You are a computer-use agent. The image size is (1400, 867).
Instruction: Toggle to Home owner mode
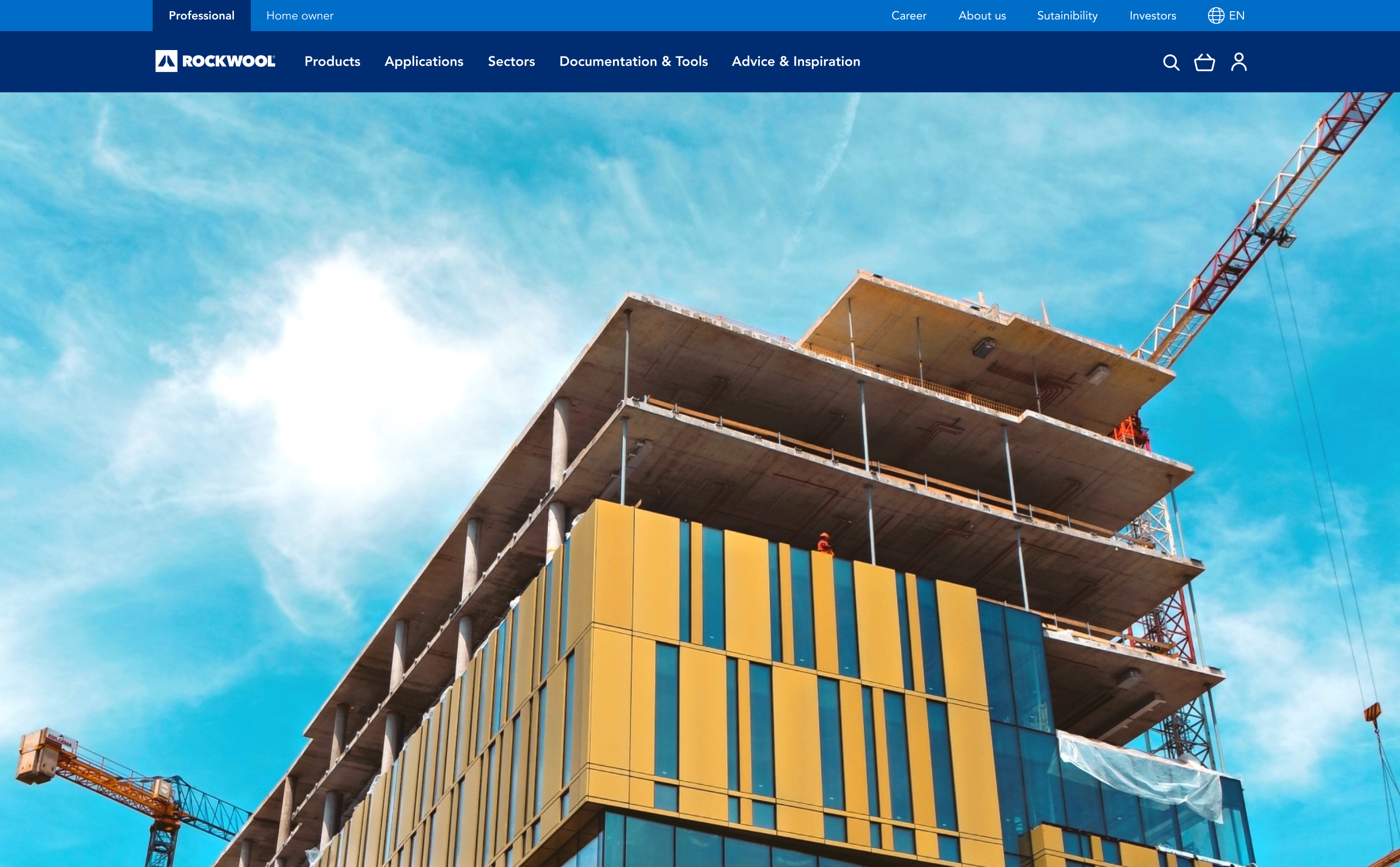(x=299, y=15)
